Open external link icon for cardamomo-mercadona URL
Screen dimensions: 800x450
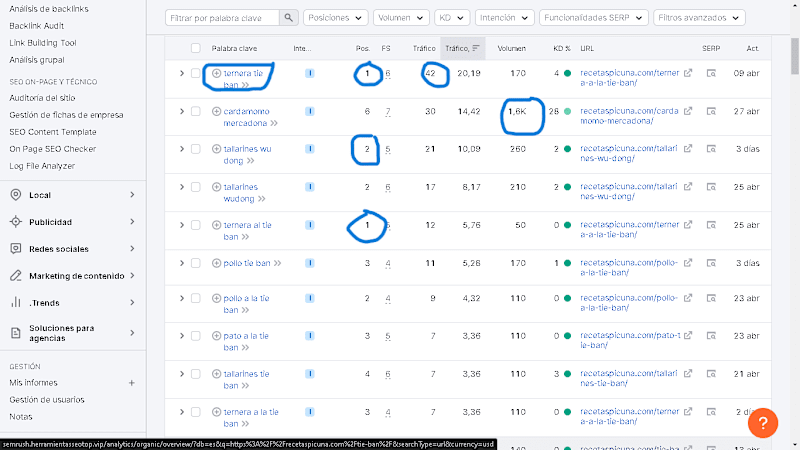point(688,111)
